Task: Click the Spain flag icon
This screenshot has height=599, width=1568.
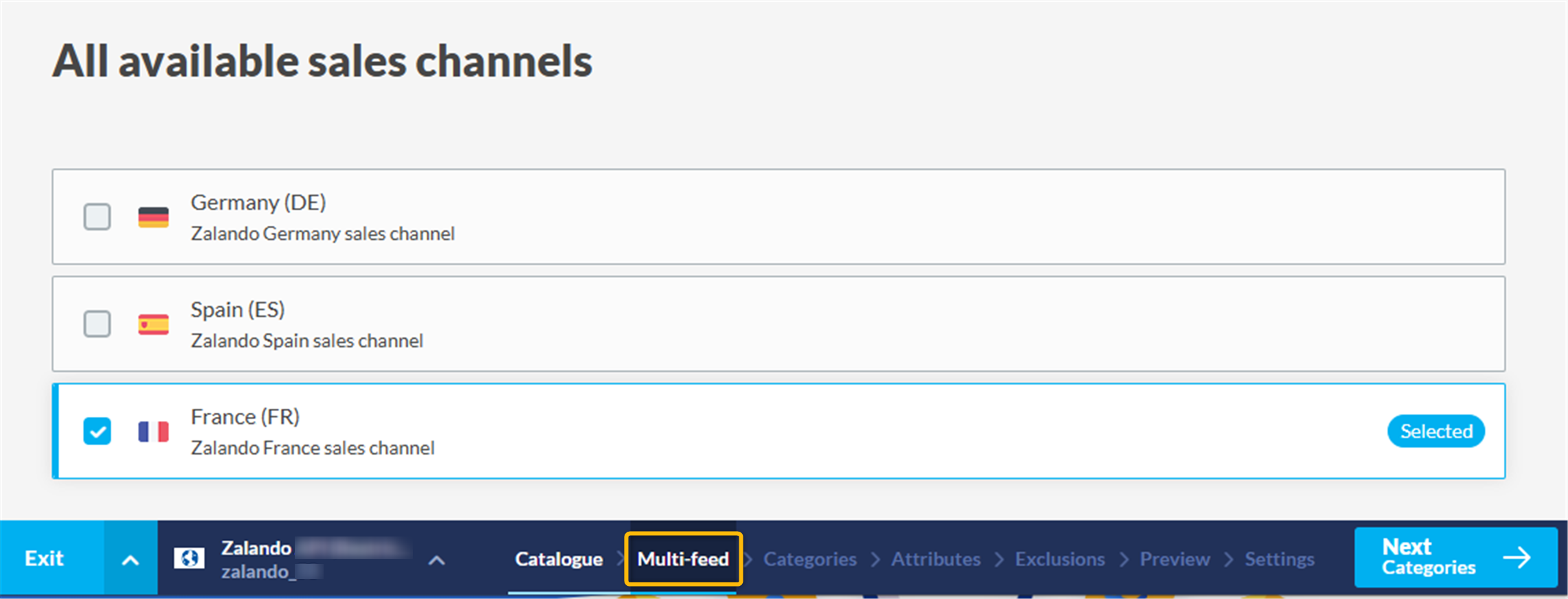Action: 153,324
